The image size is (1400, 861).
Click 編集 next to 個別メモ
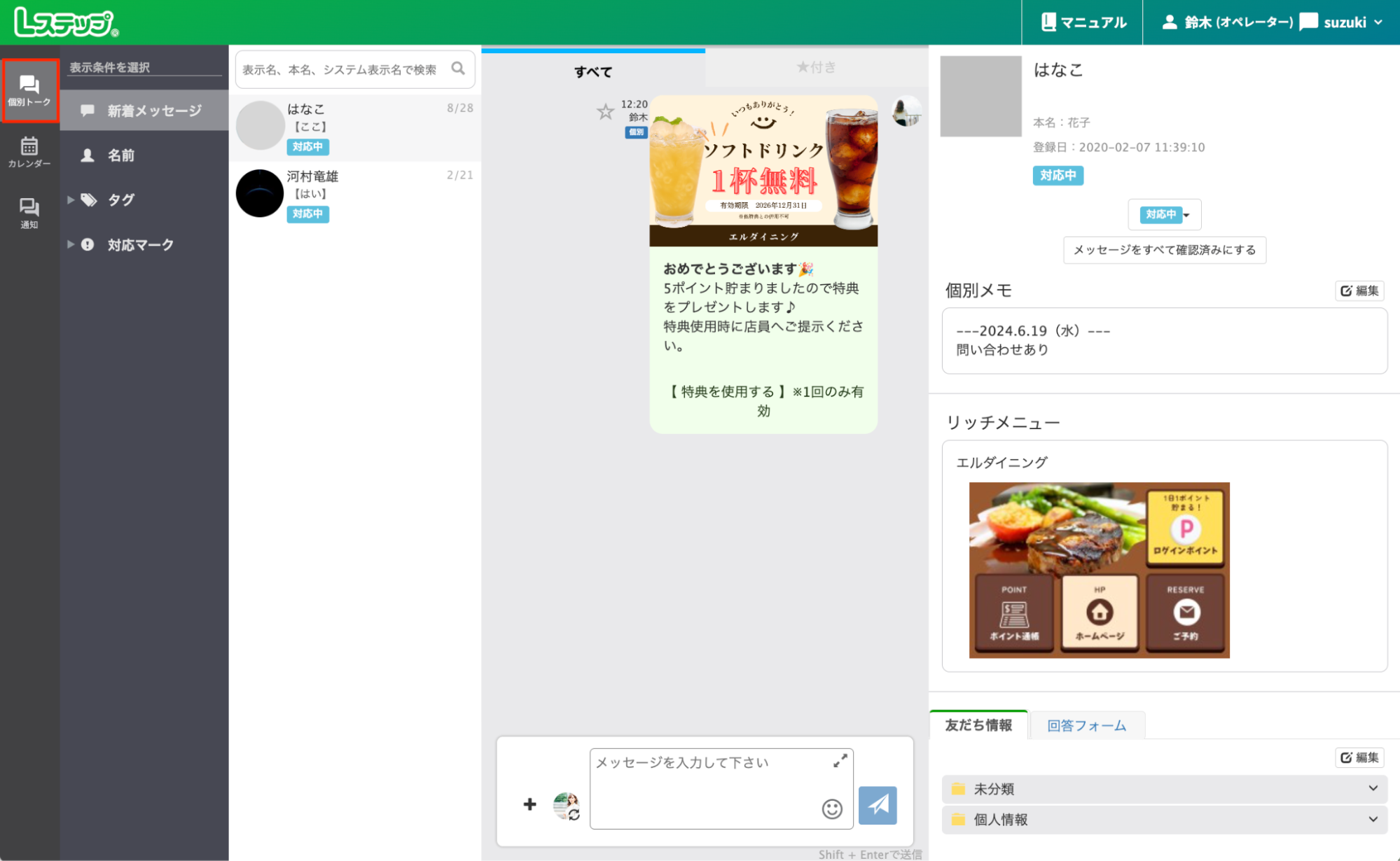(1359, 290)
